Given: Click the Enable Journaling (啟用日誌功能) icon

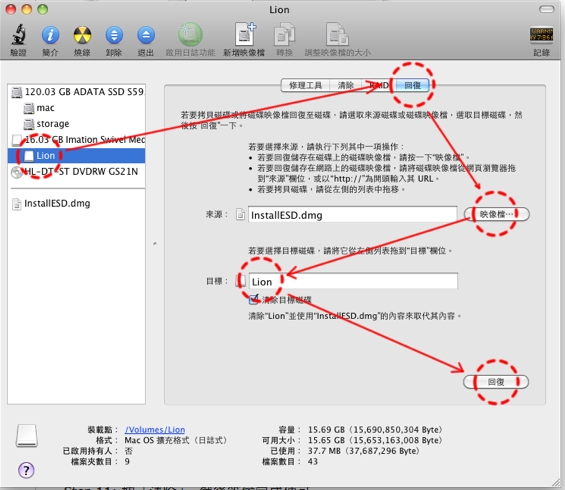Looking at the screenshot, I should [x=190, y=35].
